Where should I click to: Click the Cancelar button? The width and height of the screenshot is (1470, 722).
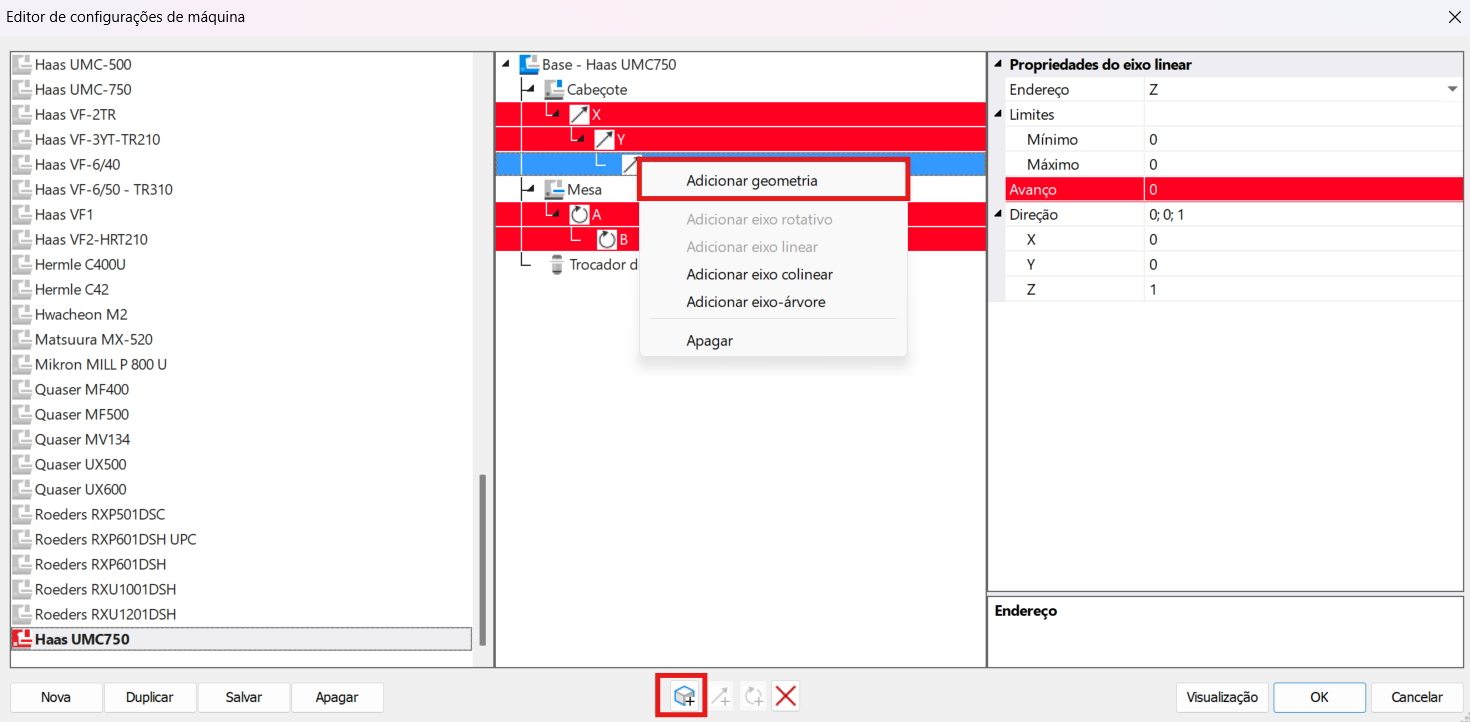coord(1416,697)
